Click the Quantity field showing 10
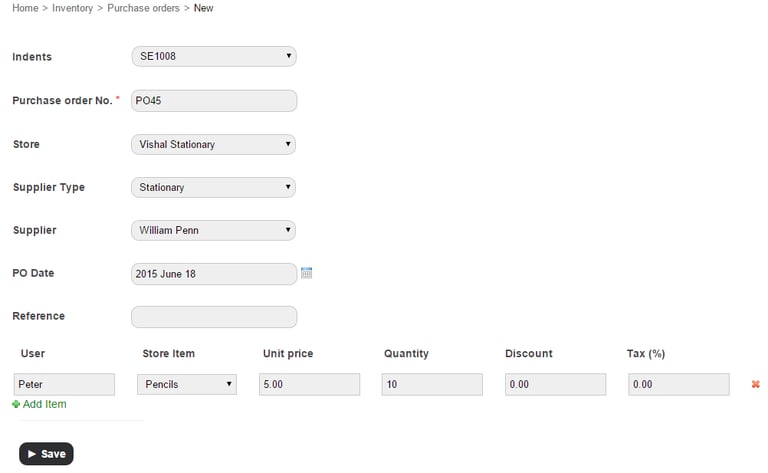The height and width of the screenshot is (473, 768). (x=432, y=384)
